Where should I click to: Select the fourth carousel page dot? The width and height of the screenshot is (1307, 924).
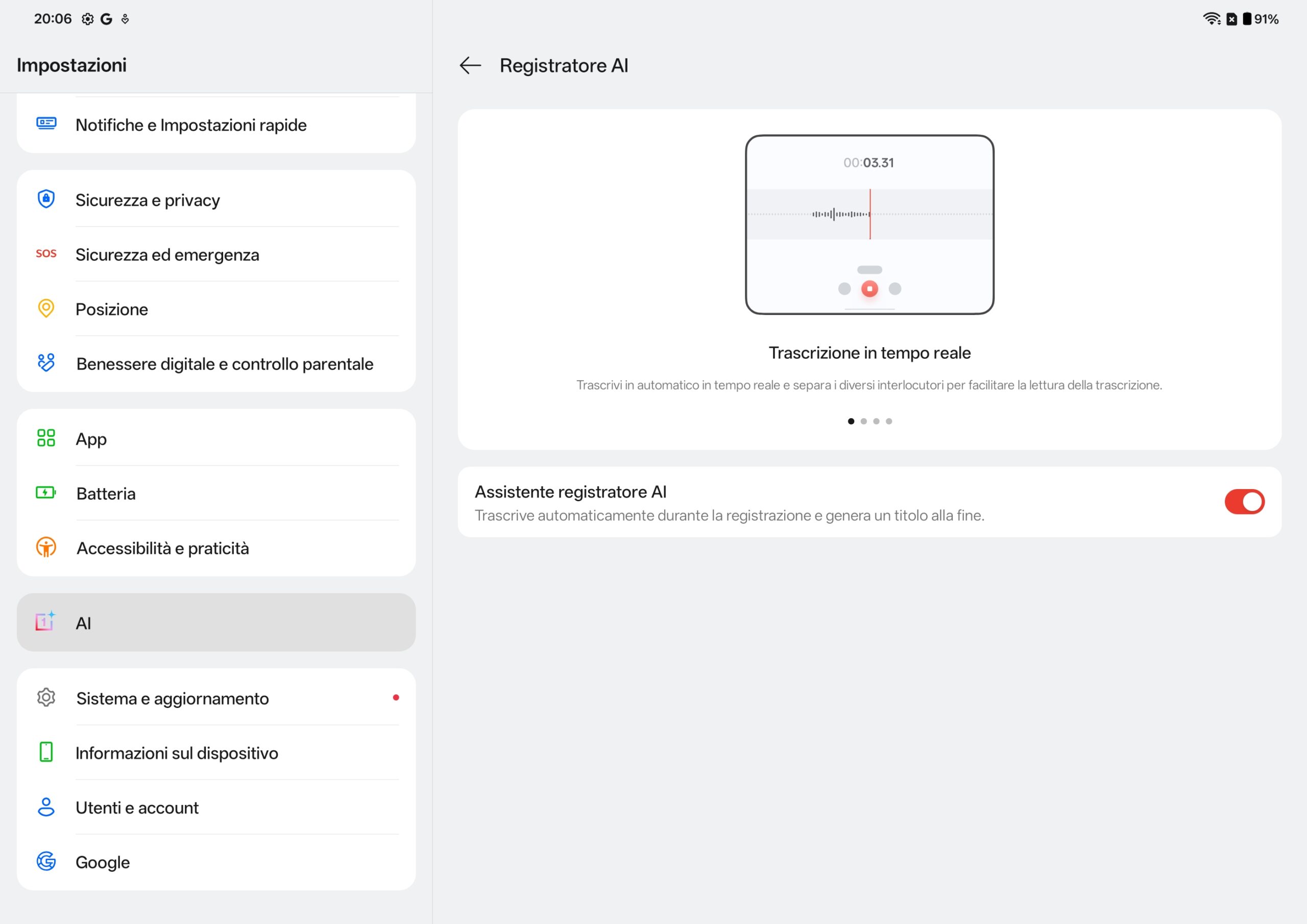click(x=888, y=421)
